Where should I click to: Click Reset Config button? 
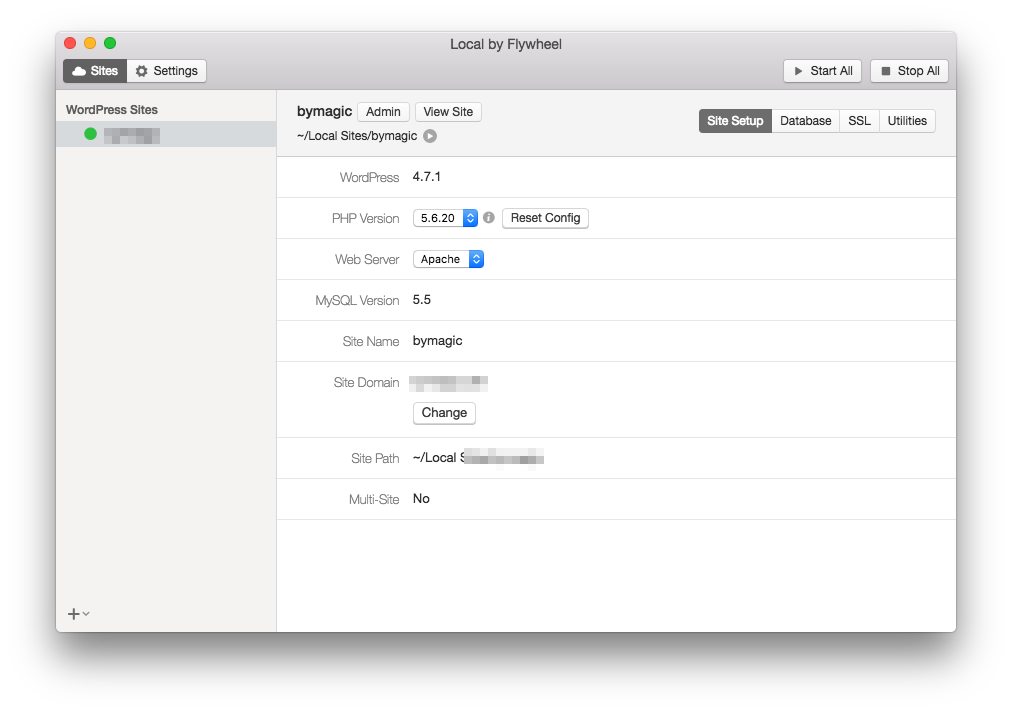pyautogui.click(x=545, y=218)
